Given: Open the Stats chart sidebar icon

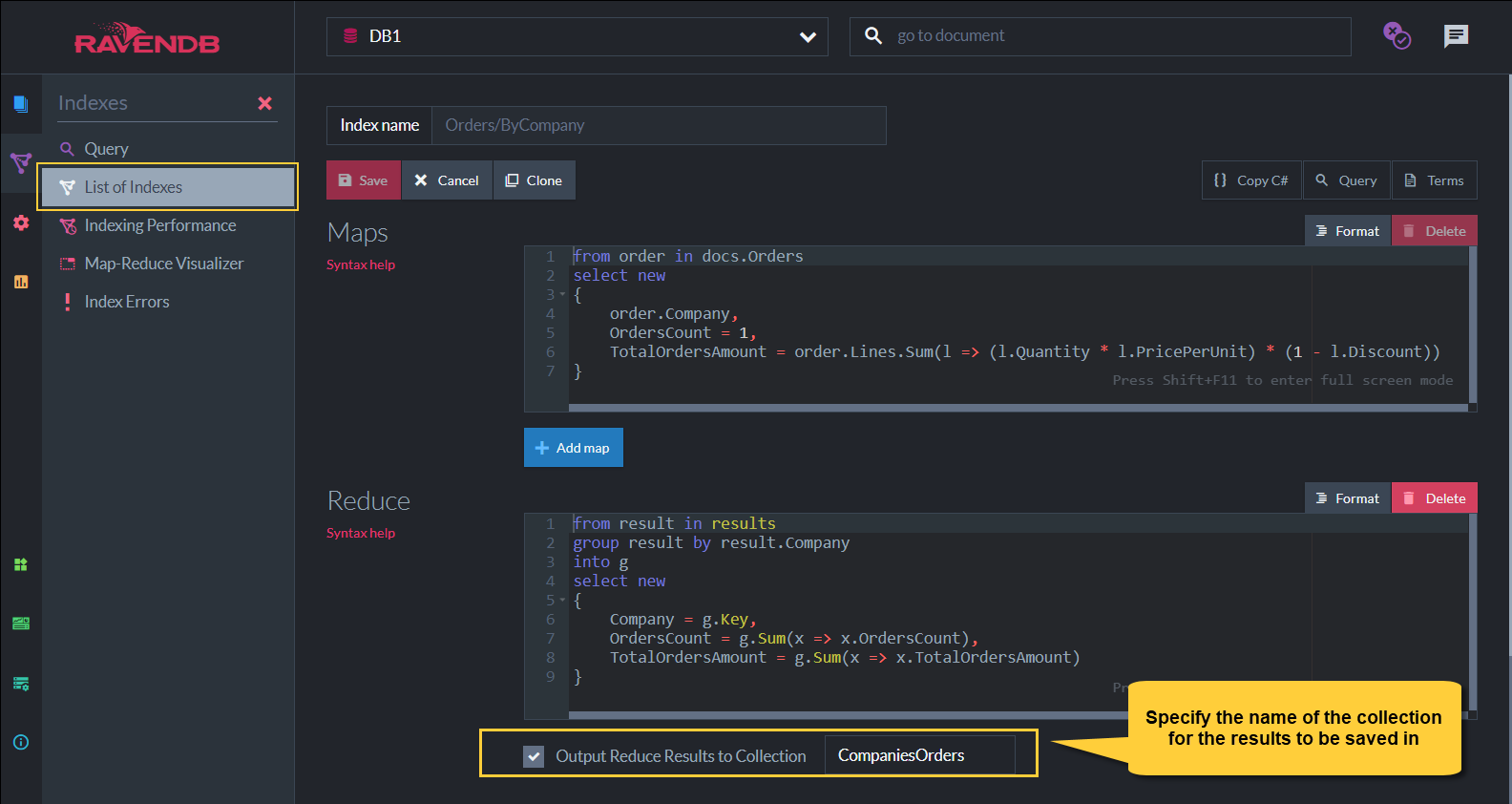Looking at the screenshot, I should coord(21,282).
